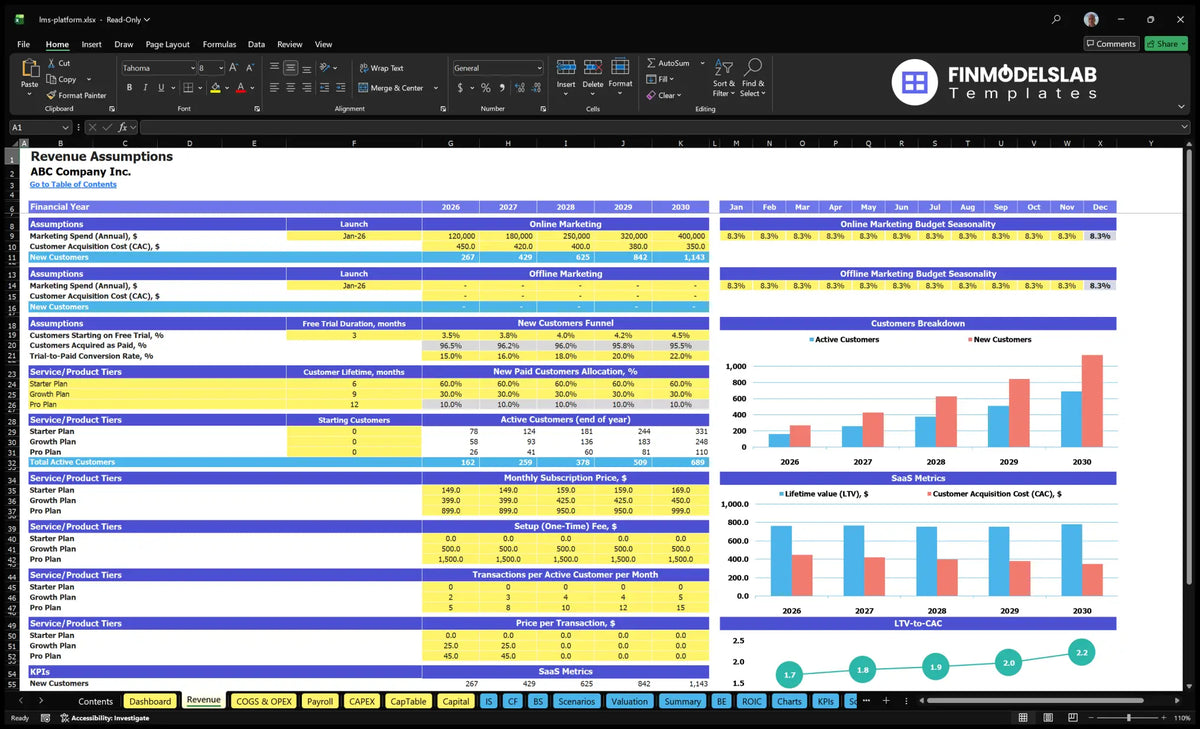
Task: Activate the Format Painter brush
Action: (x=76, y=95)
